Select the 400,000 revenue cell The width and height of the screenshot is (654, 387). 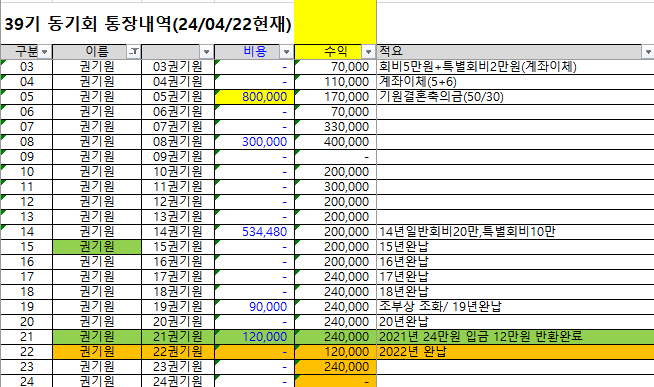[335, 142]
